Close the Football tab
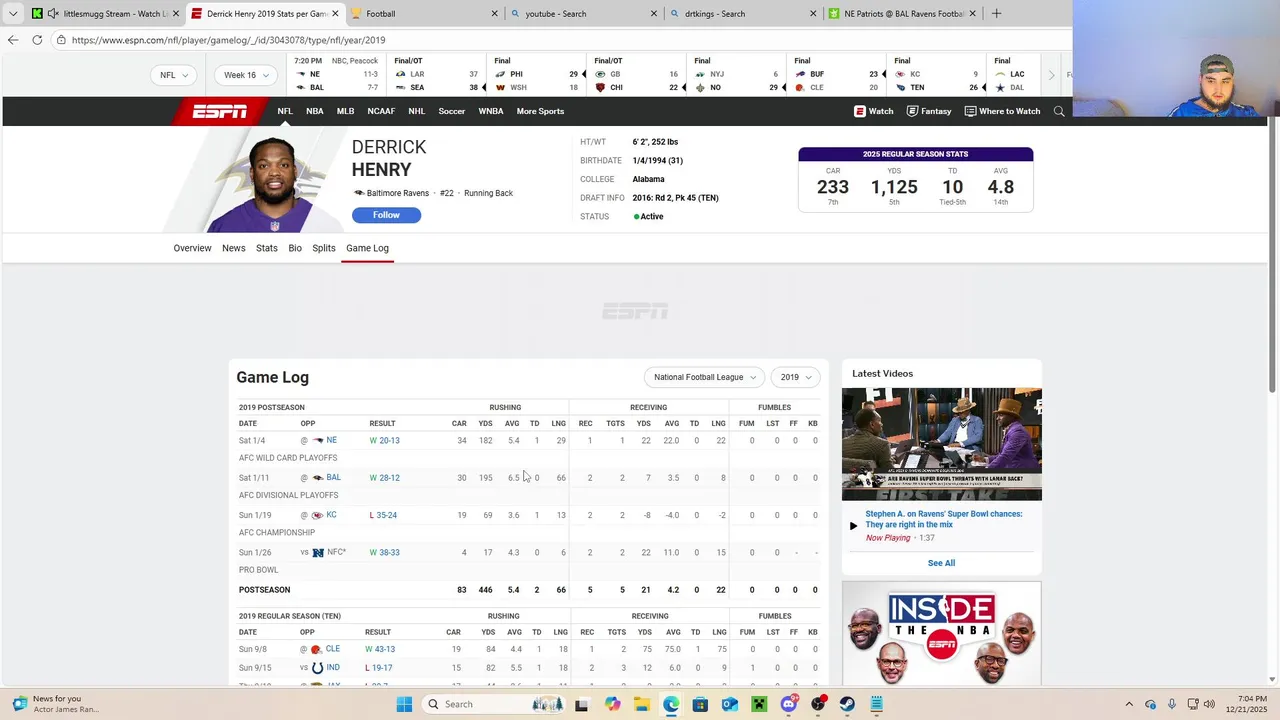 (x=494, y=14)
